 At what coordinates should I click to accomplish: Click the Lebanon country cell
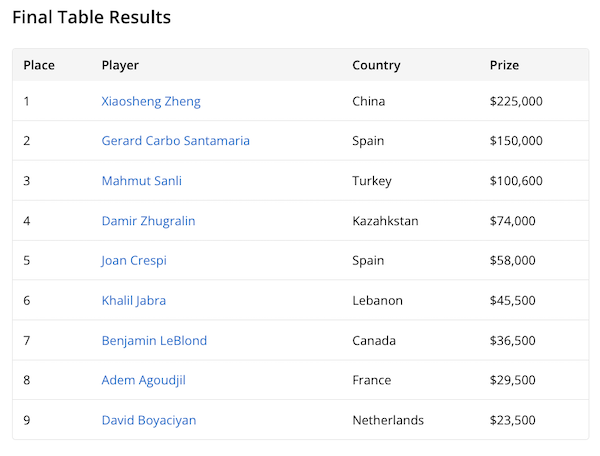coord(377,300)
